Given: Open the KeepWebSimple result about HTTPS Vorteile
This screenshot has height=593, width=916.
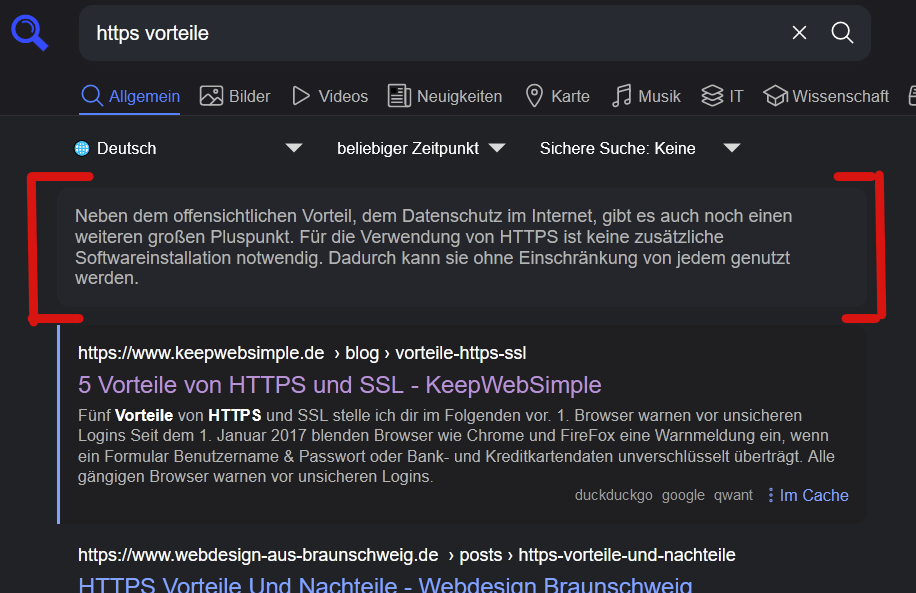Looking at the screenshot, I should pos(340,385).
